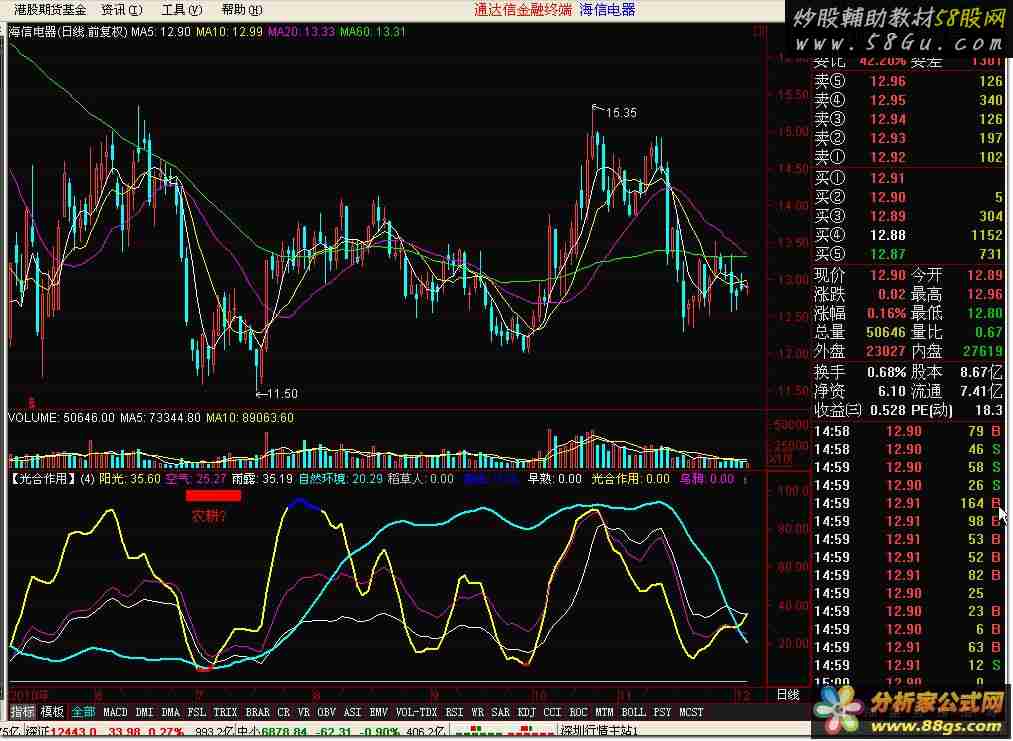1013x741 pixels.
Task: Select the 买④ 12.88 bid row
Action: (908, 235)
